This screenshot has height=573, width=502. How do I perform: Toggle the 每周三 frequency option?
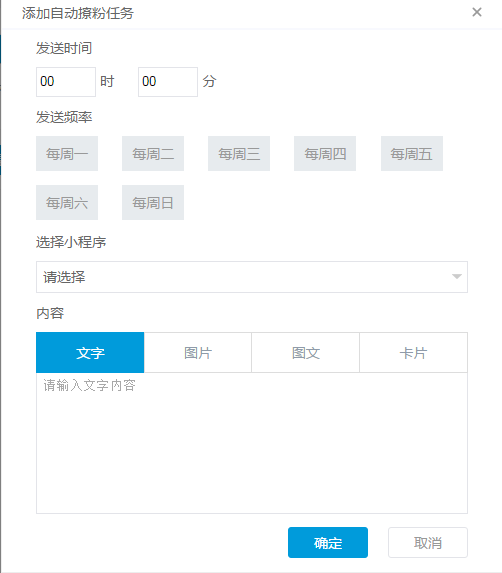[x=239, y=153]
